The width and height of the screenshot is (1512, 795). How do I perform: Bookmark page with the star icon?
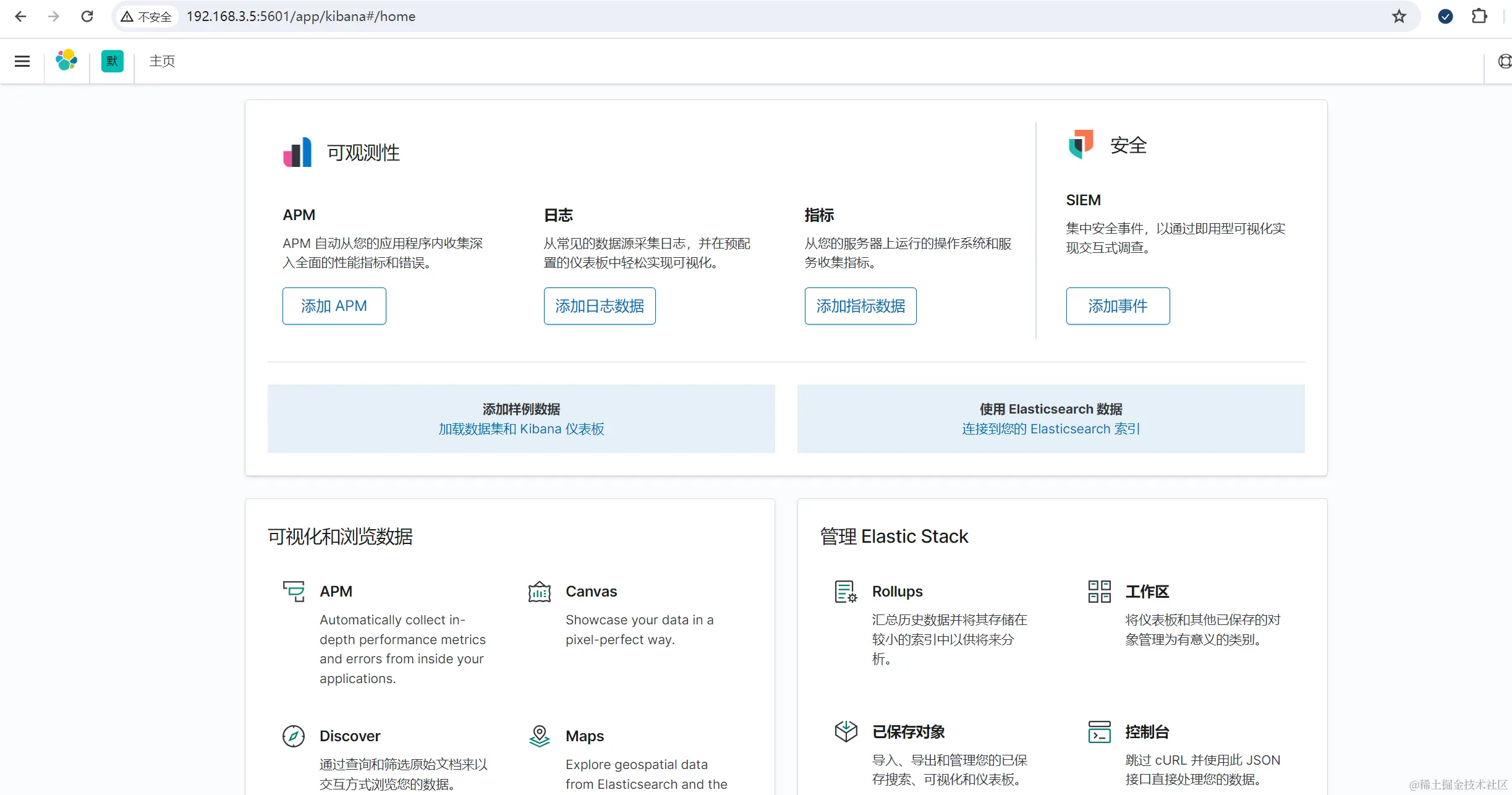1399,17
